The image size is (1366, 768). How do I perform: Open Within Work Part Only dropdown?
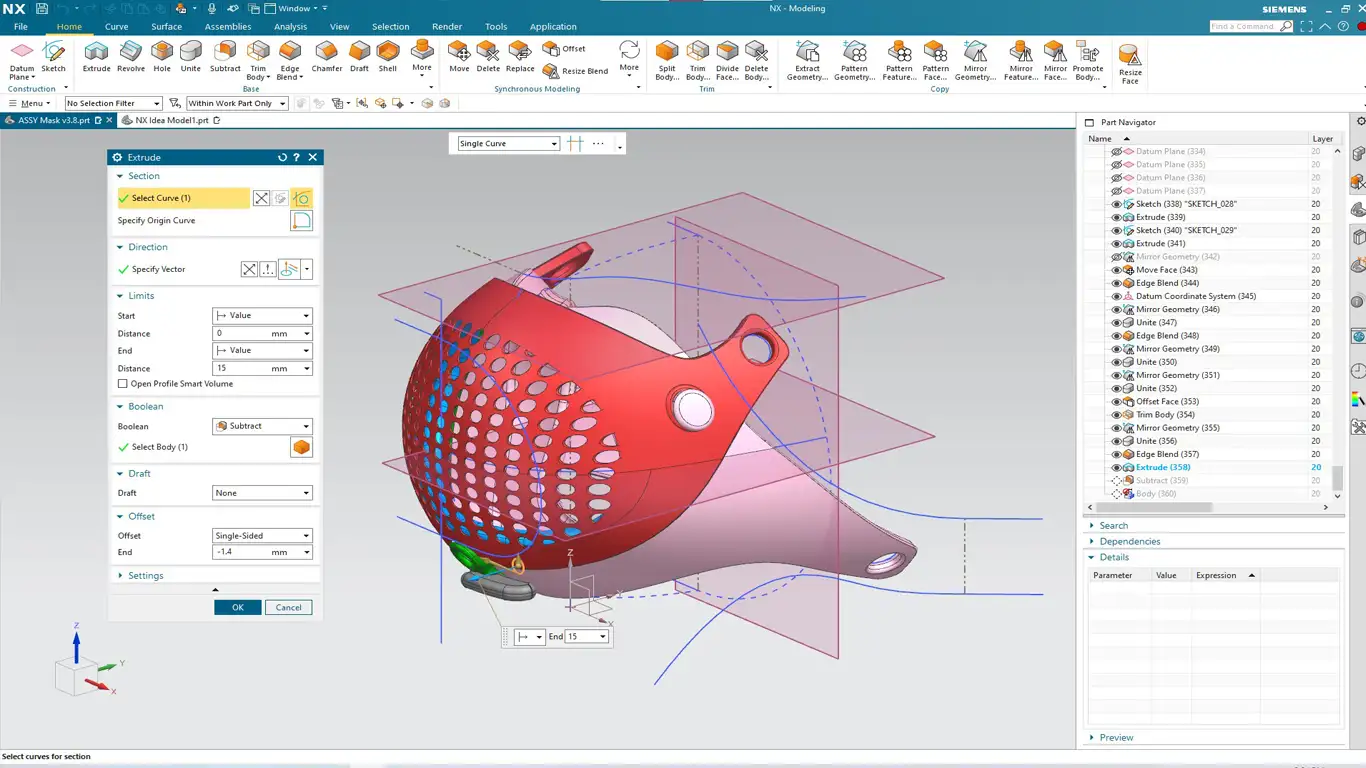[237, 103]
